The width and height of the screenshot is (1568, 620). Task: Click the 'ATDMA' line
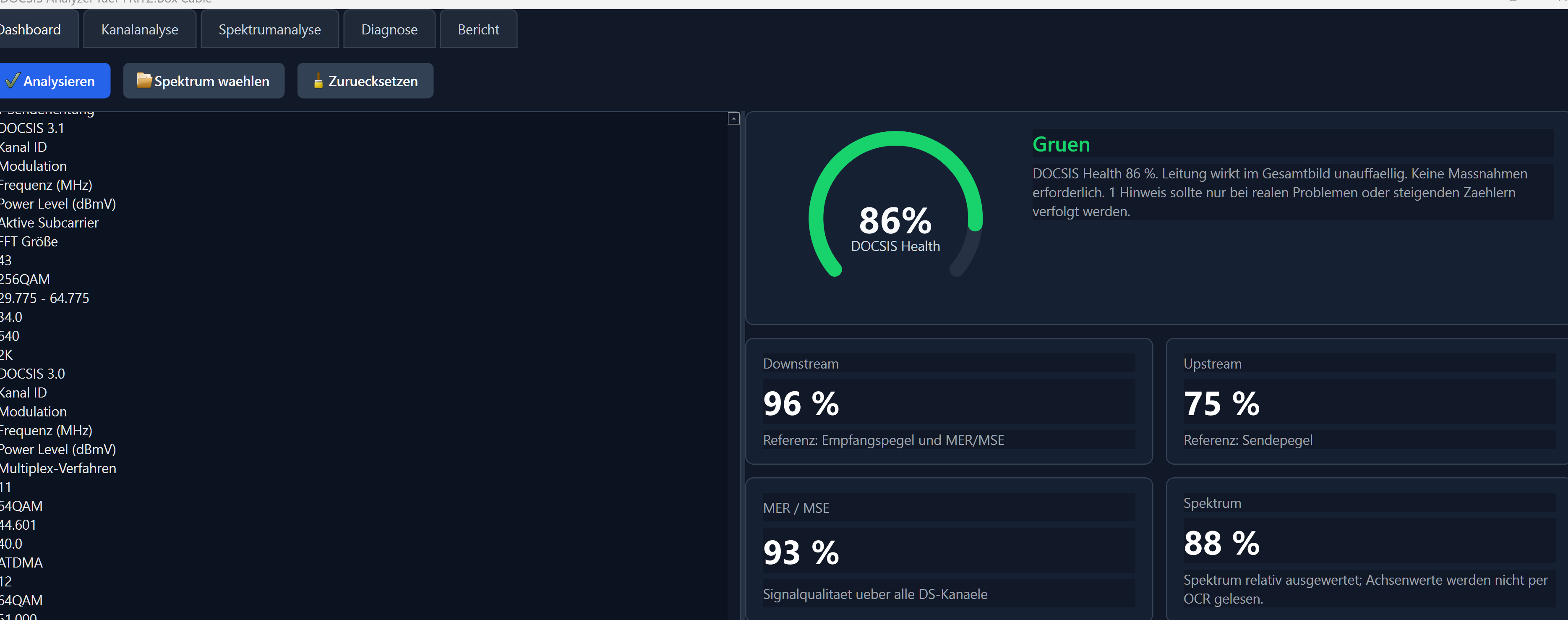coord(21,563)
